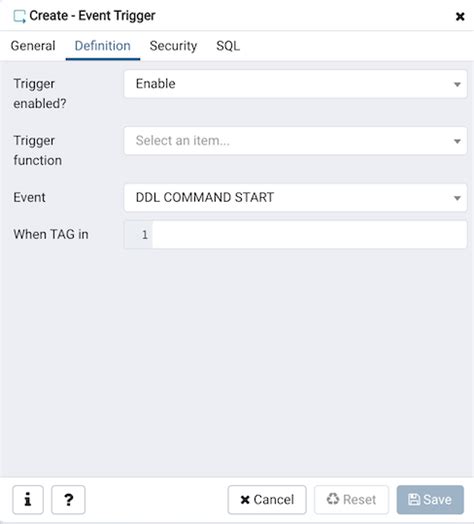View the SQL tab

[228, 46]
